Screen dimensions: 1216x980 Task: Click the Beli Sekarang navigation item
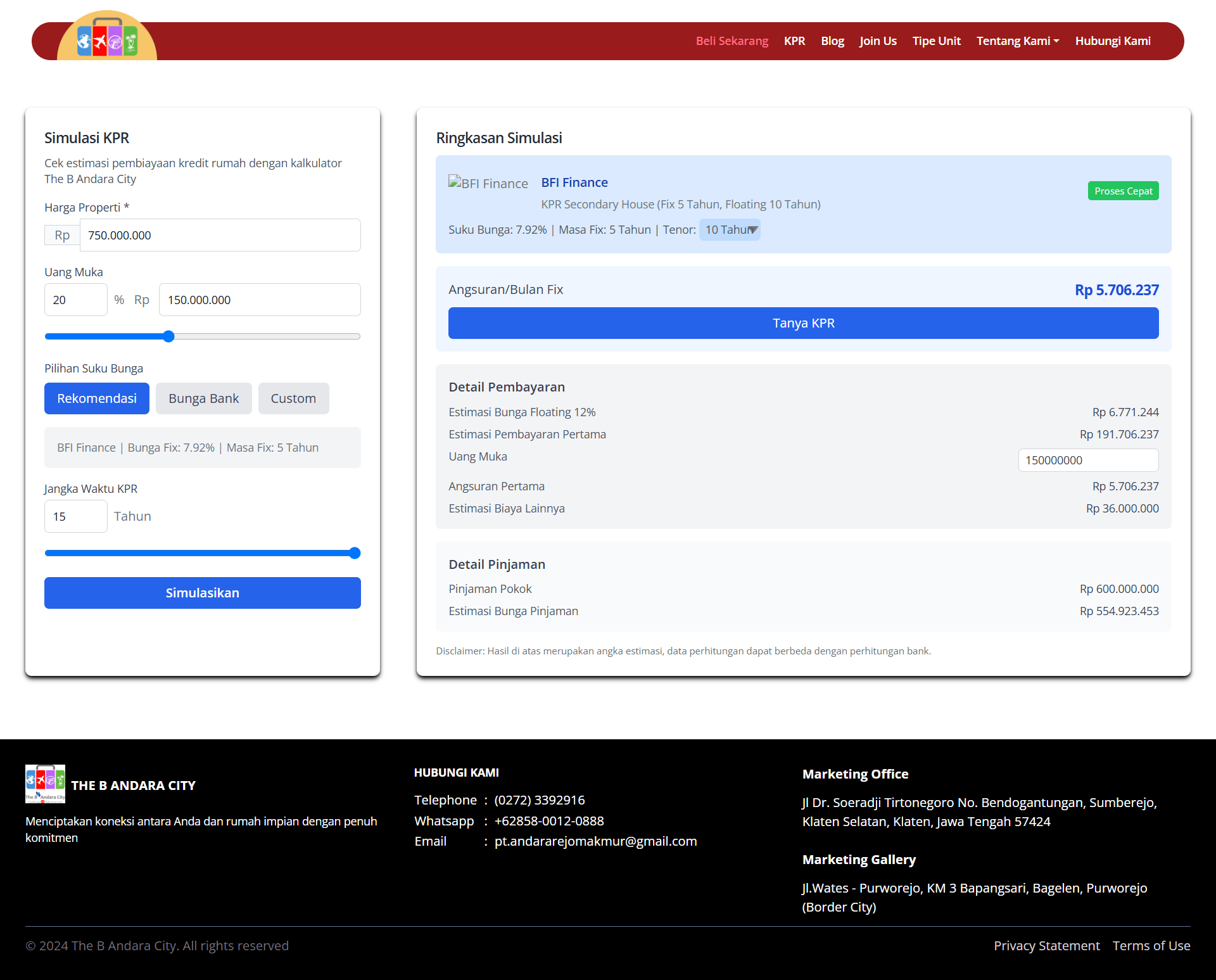click(731, 41)
